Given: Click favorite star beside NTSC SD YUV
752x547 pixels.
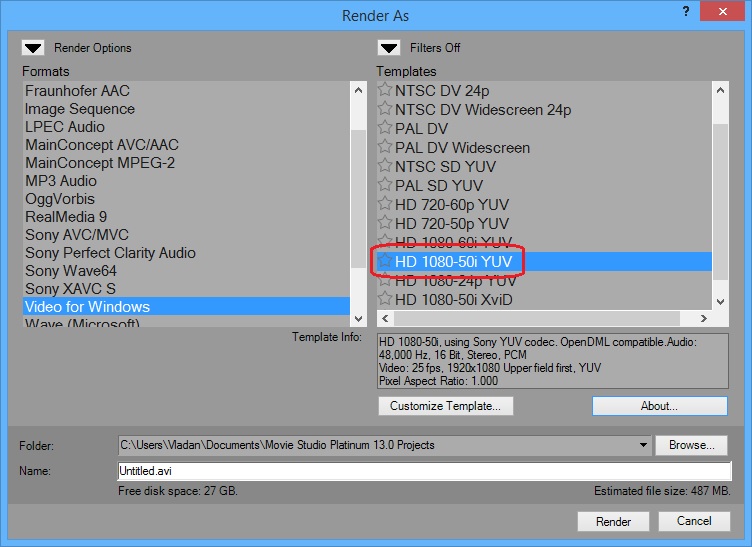Looking at the screenshot, I should 385,166.
